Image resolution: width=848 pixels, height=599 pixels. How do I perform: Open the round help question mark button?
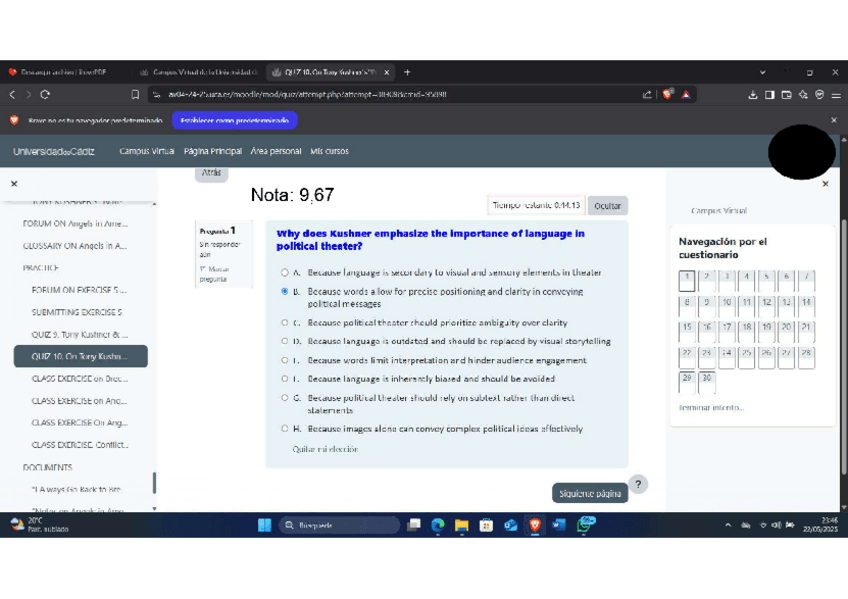tap(638, 484)
